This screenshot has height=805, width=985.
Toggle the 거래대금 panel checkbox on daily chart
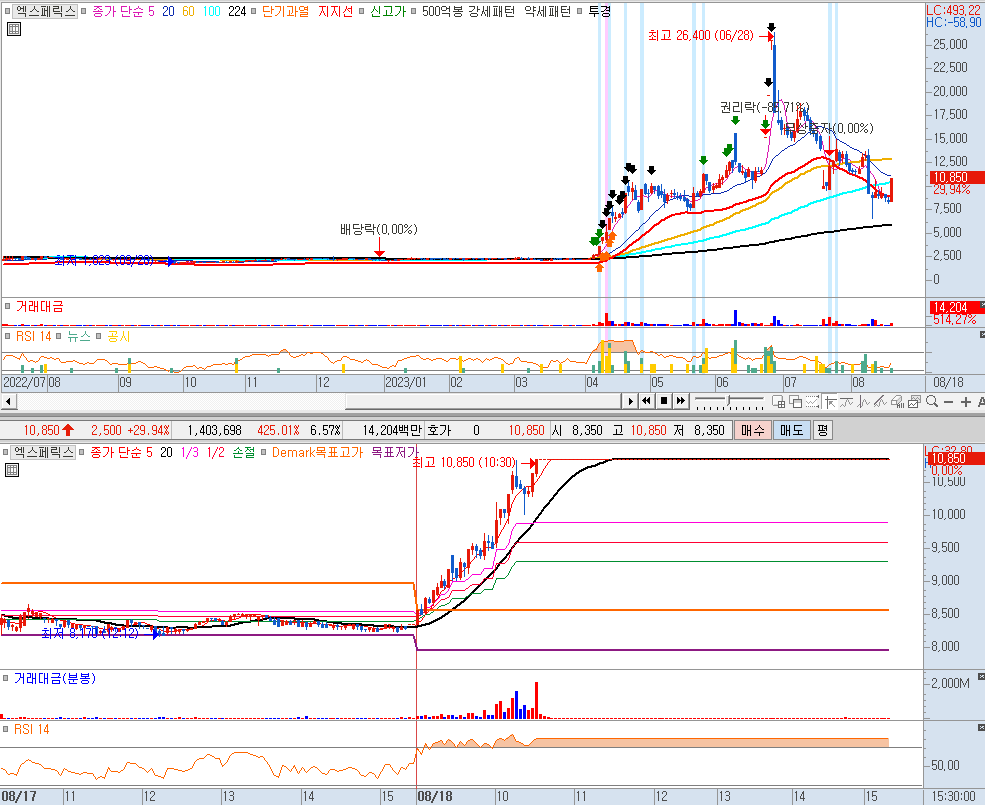(8, 307)
